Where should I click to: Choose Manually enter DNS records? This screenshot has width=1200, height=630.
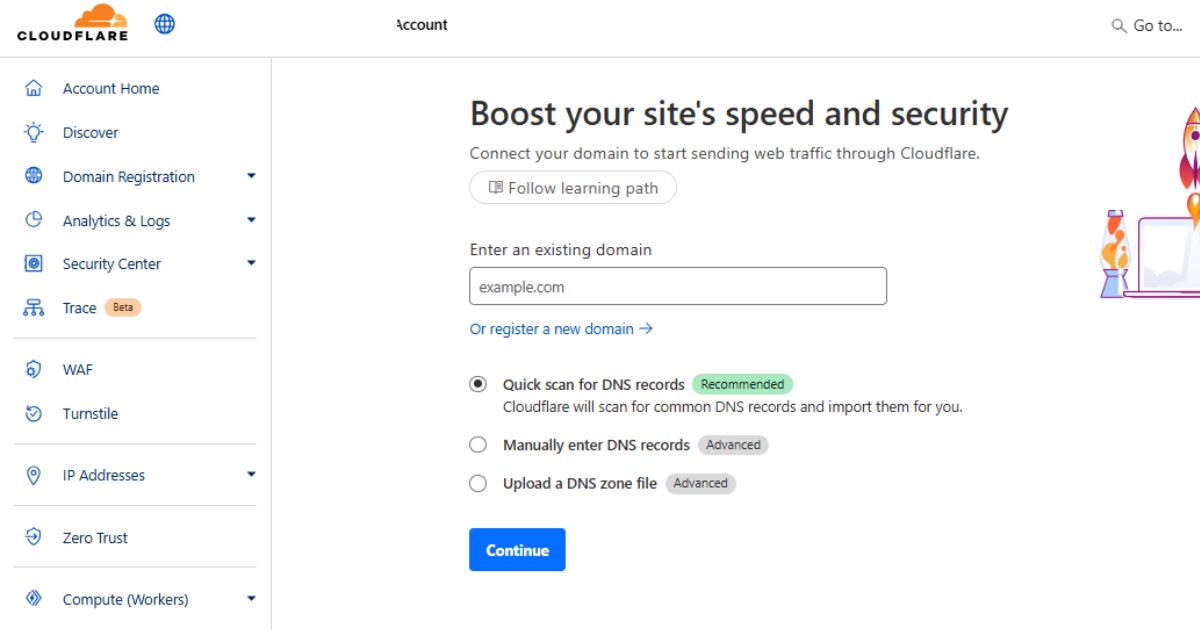478,444
